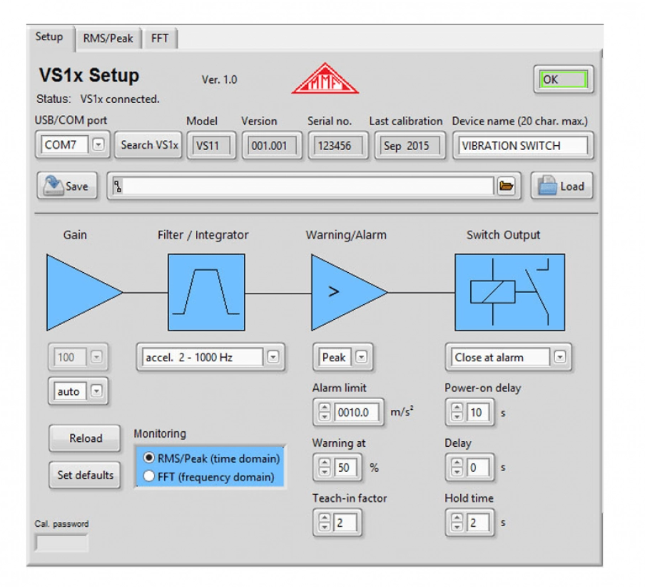Click the Last calibration field Sep 2015
649x587 pixels.
(x=409, y=145)
